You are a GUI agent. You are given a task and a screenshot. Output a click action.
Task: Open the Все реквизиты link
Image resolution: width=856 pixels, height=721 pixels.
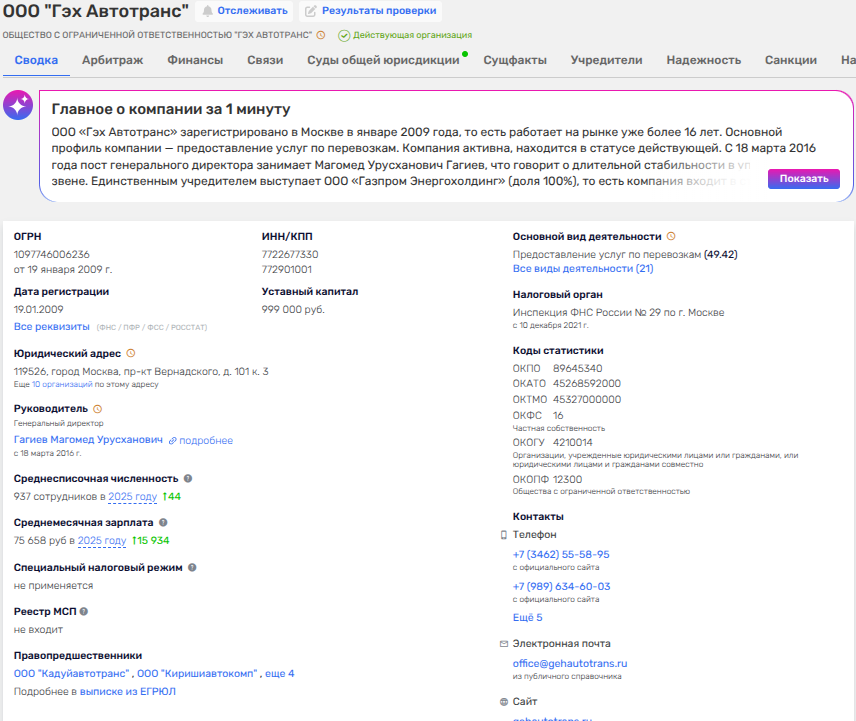click(x=51, y=326)
